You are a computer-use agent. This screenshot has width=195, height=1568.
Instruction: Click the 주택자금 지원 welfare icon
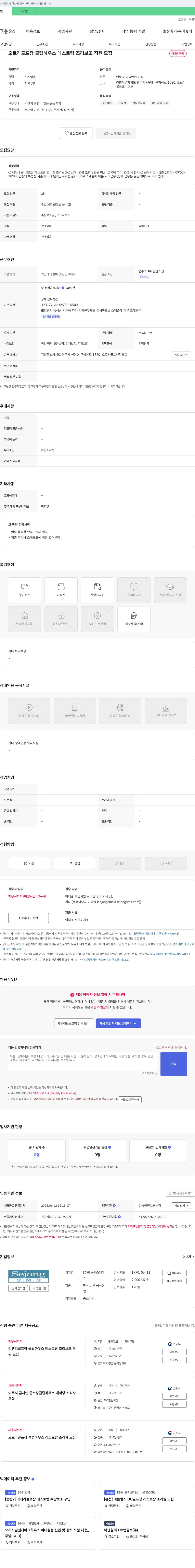click(25, 619)
